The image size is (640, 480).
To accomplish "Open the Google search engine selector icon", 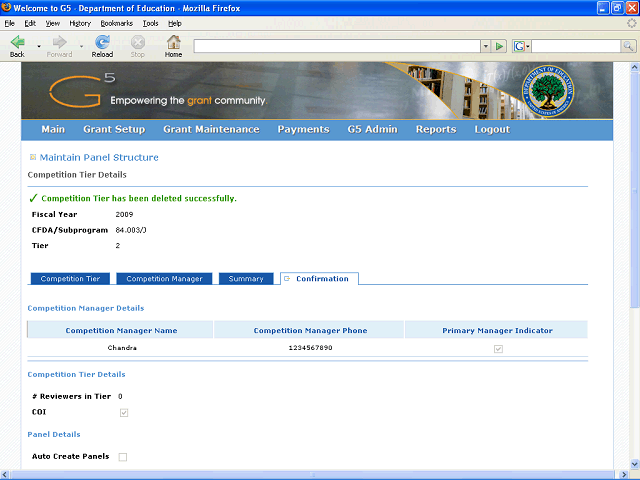I will [x=519, y=46].
